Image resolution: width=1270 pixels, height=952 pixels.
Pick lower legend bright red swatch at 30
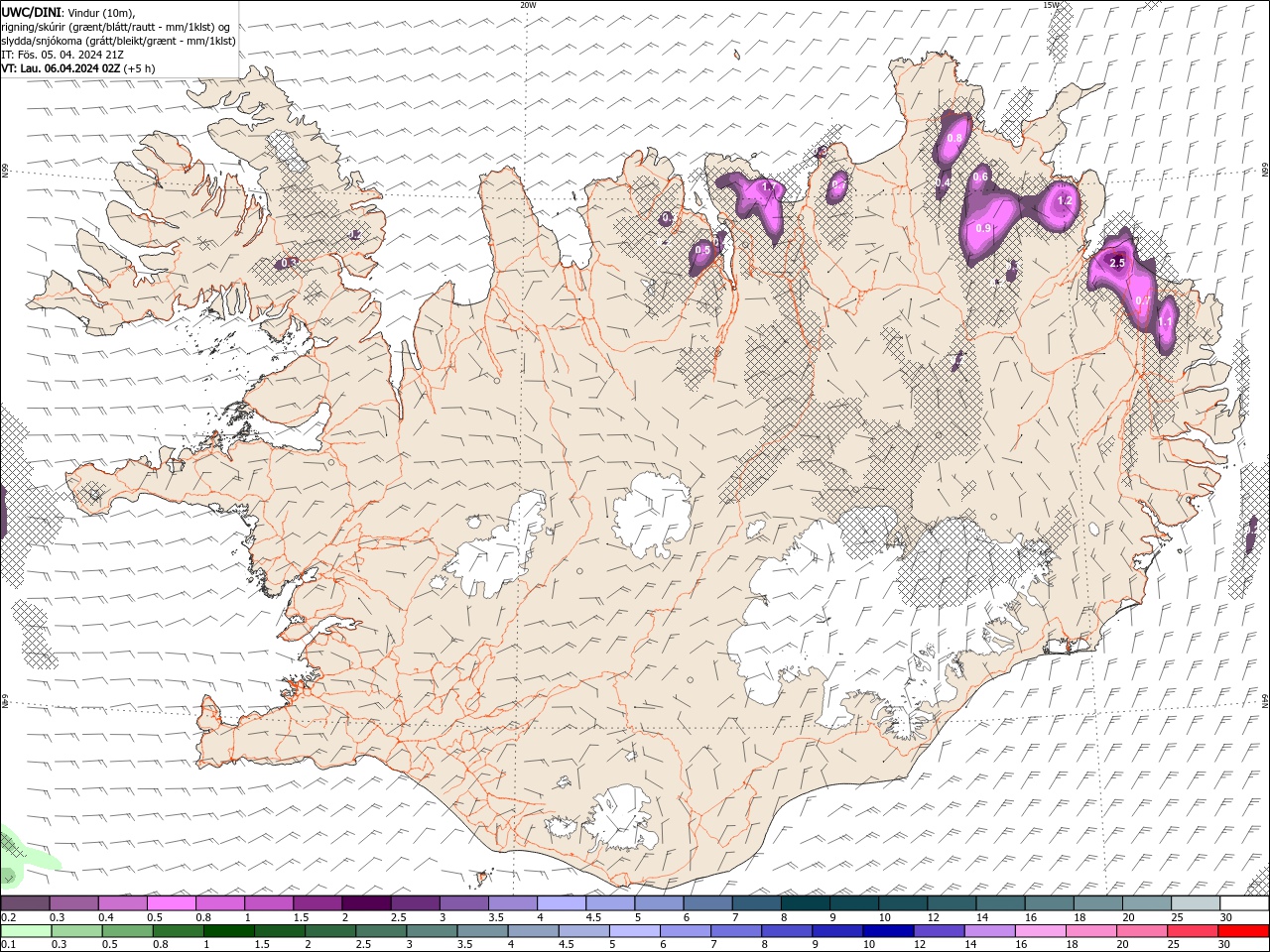pos(1243,931)
